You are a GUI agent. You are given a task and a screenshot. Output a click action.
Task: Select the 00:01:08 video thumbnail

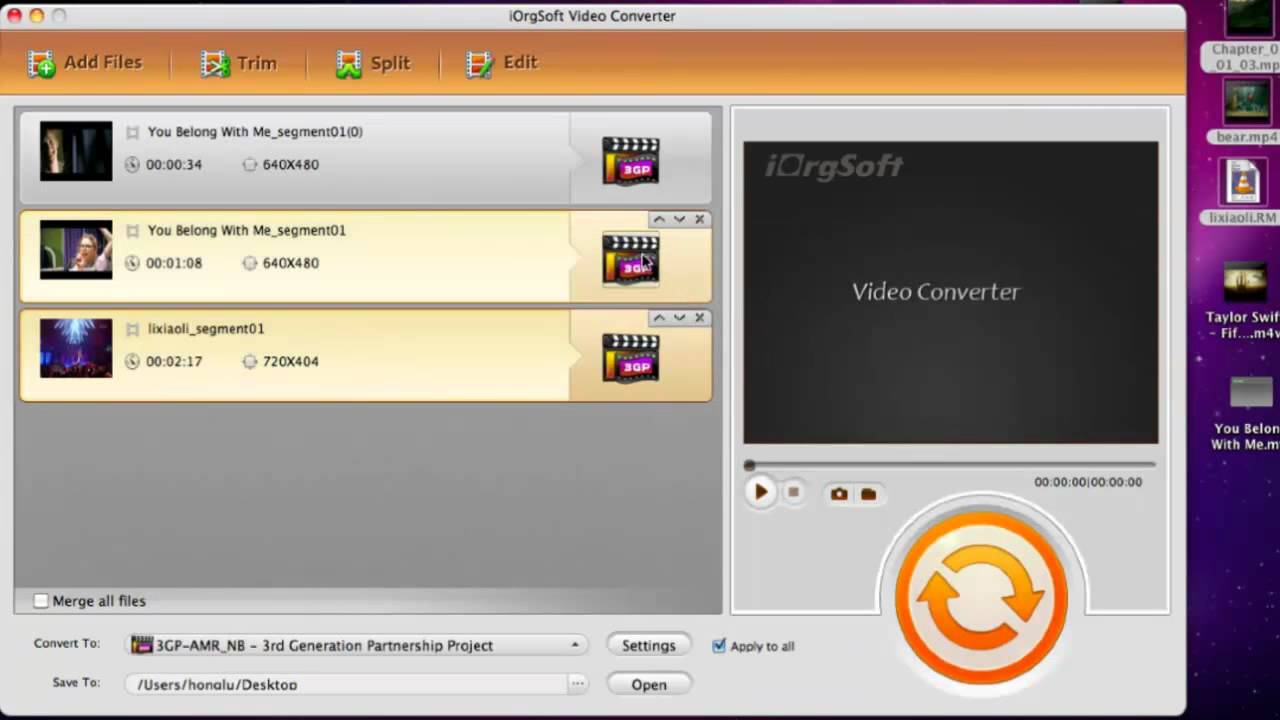click(76, 249)
